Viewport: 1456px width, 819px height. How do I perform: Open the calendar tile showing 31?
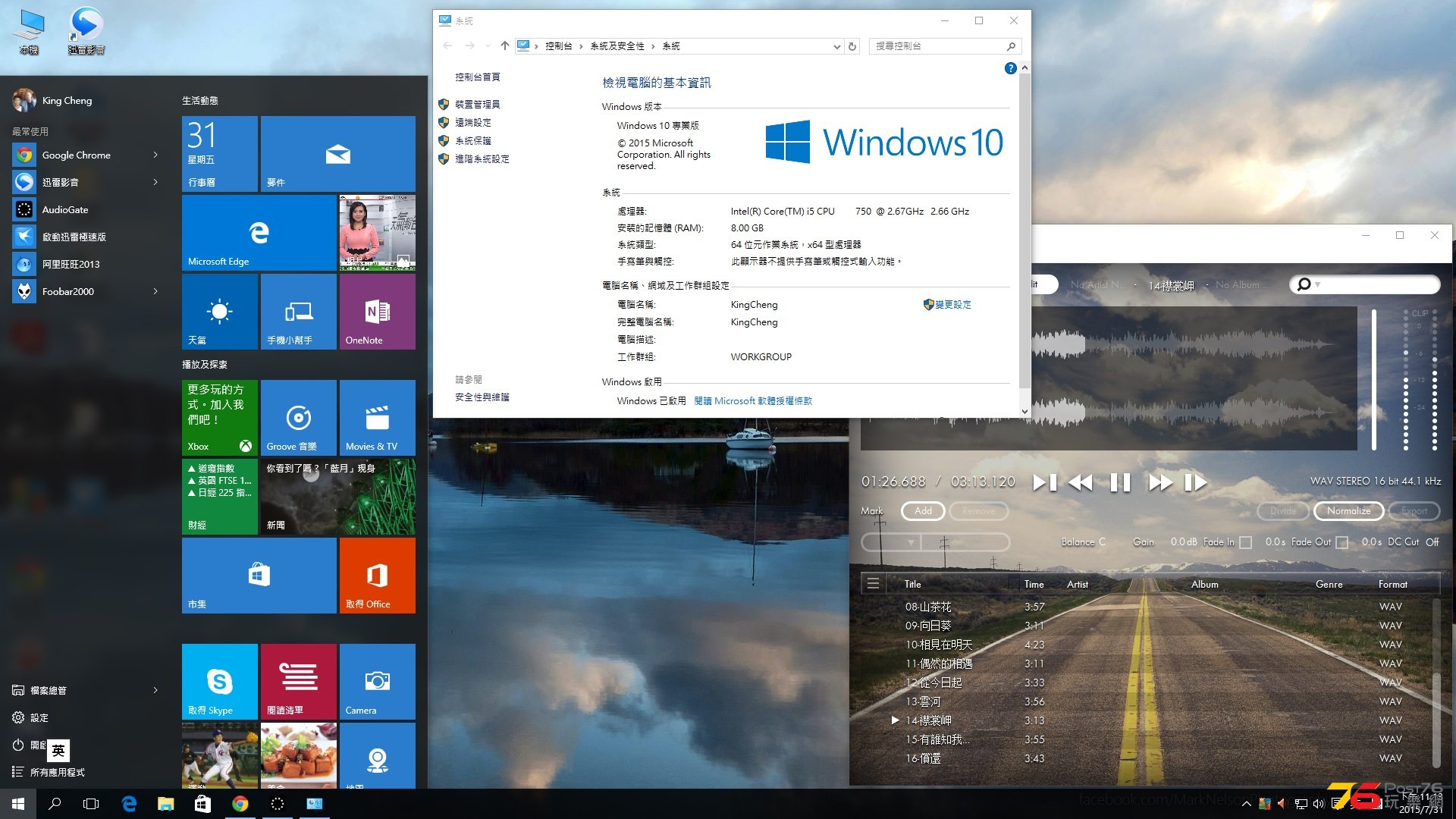220,154
